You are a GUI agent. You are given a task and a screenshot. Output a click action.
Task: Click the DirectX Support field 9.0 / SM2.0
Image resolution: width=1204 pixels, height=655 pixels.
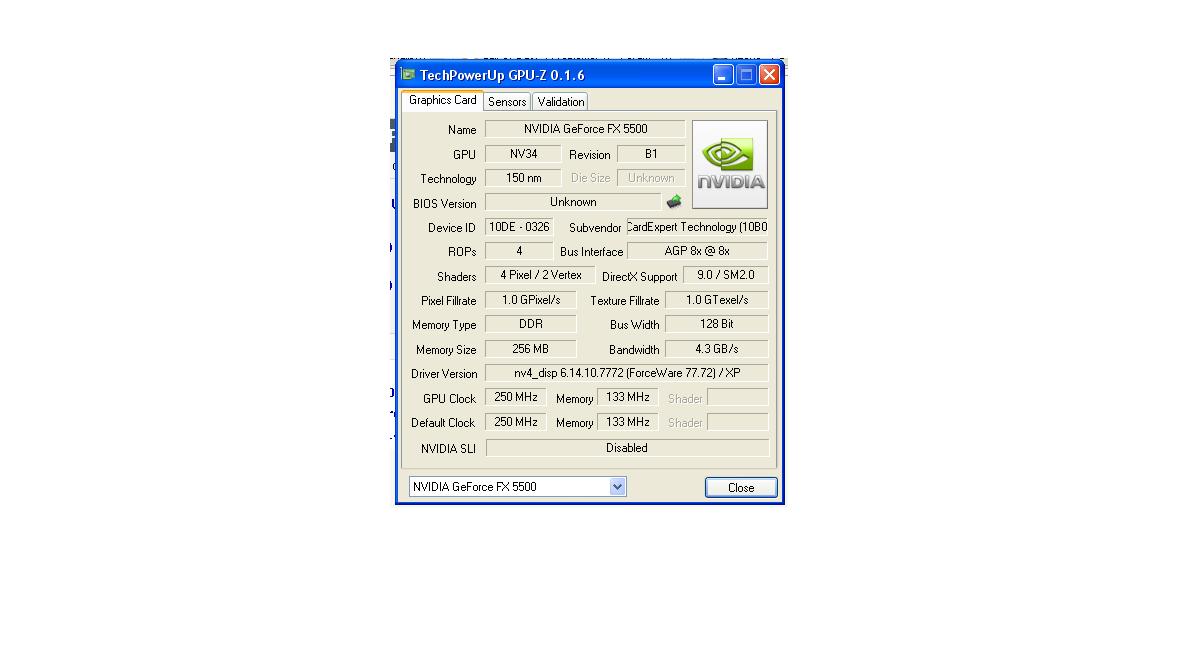click(x=726, y=275)
